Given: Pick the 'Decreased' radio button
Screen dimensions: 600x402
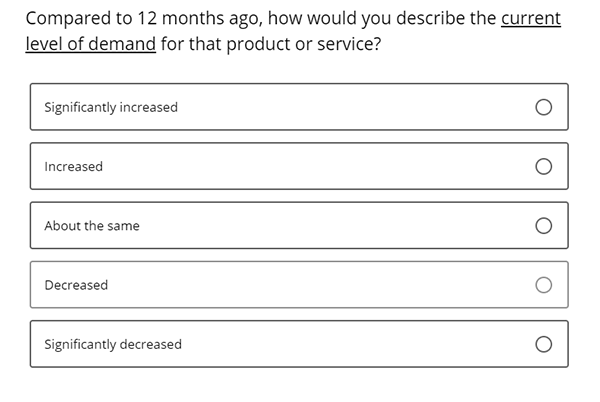Looking at the screenshot, I should [x=543, y=285].
